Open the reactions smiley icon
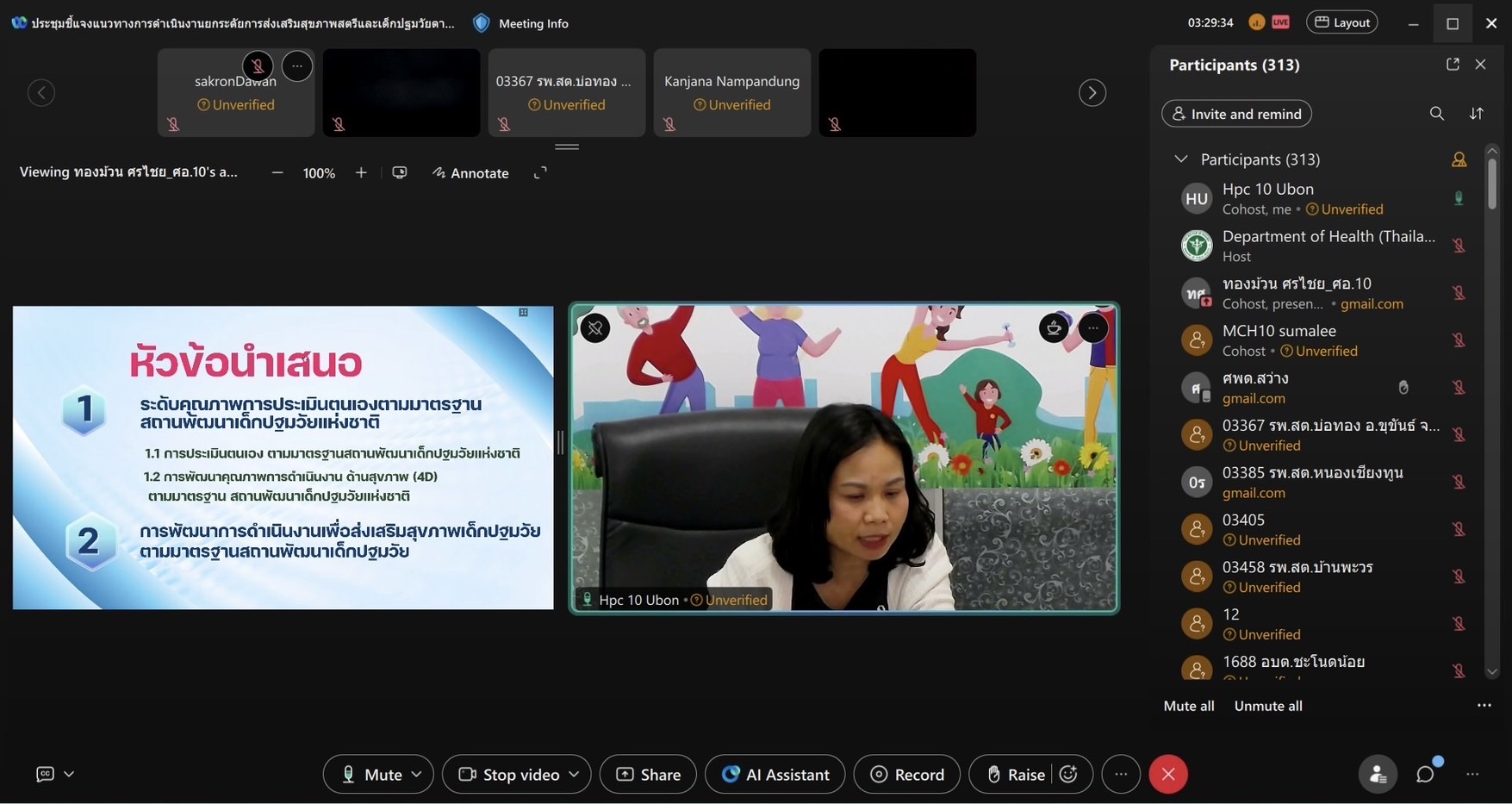Screen dimensions: 1512x804 [1069, 774]
